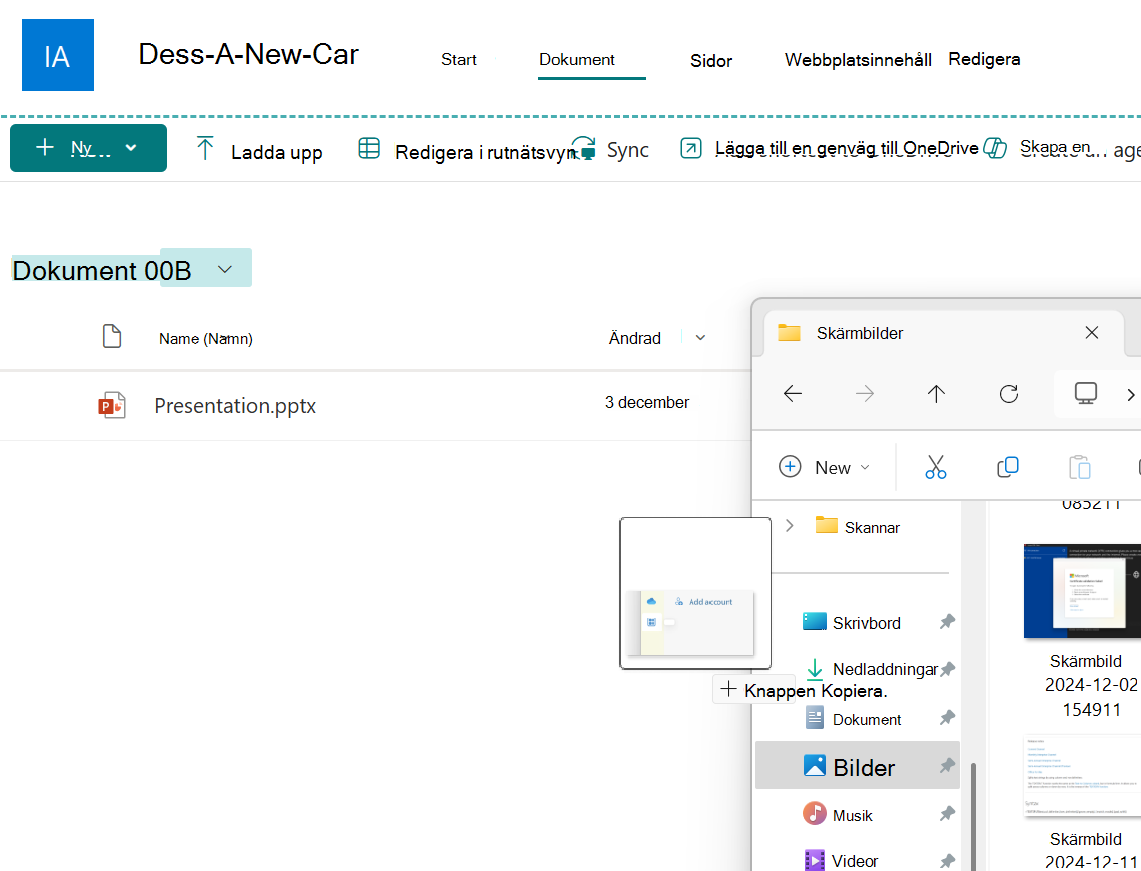Click Lägga till en genväg till OneDrive
The image size is (1141, 871).
[846, 148]
